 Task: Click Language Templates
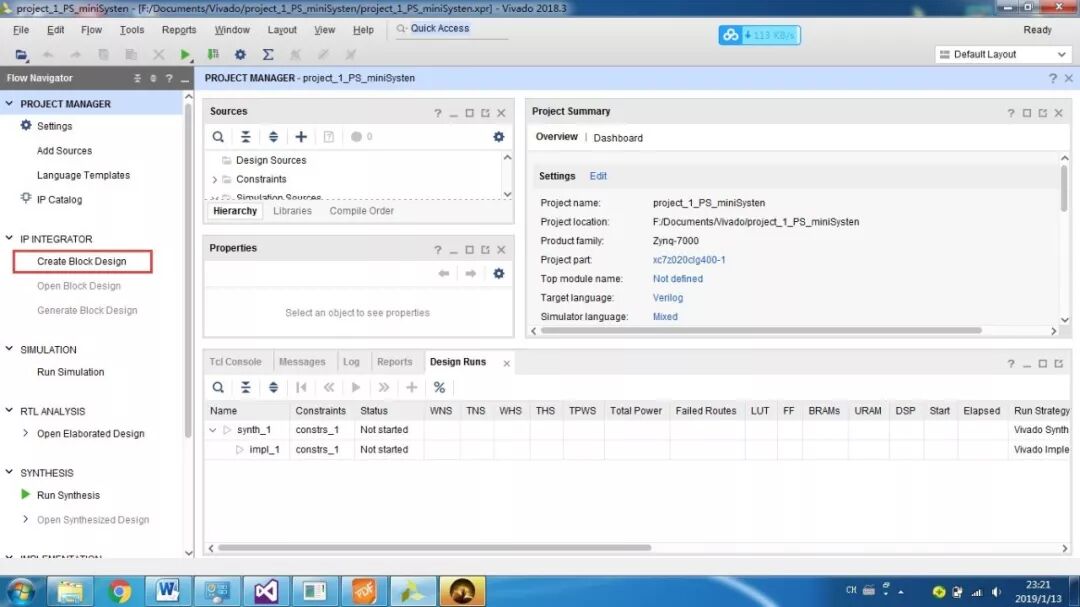[83, 175]
